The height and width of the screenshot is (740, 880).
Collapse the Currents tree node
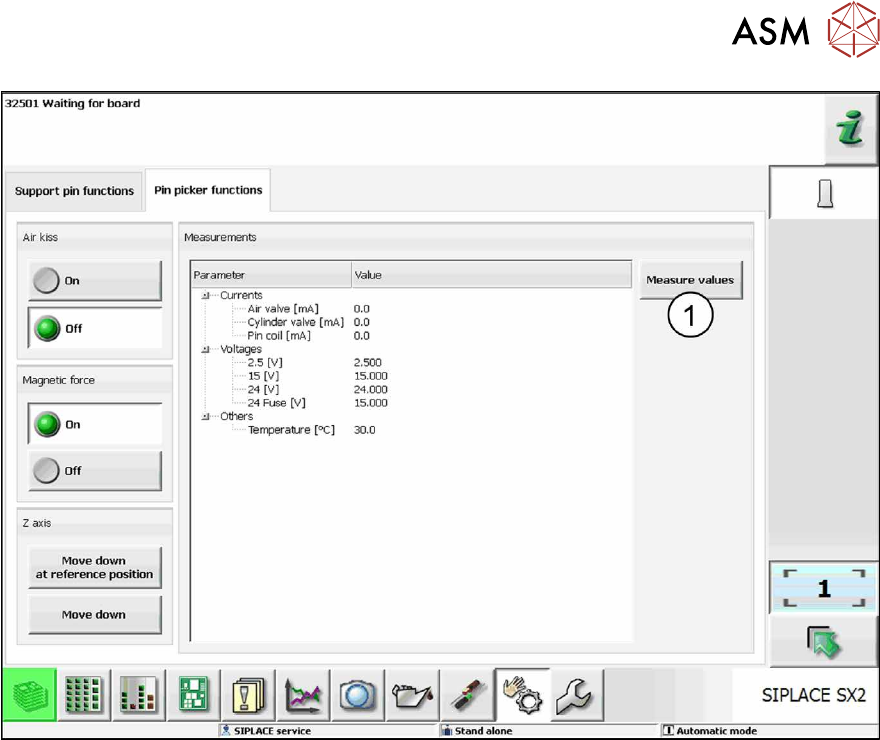tap(205, 296)
